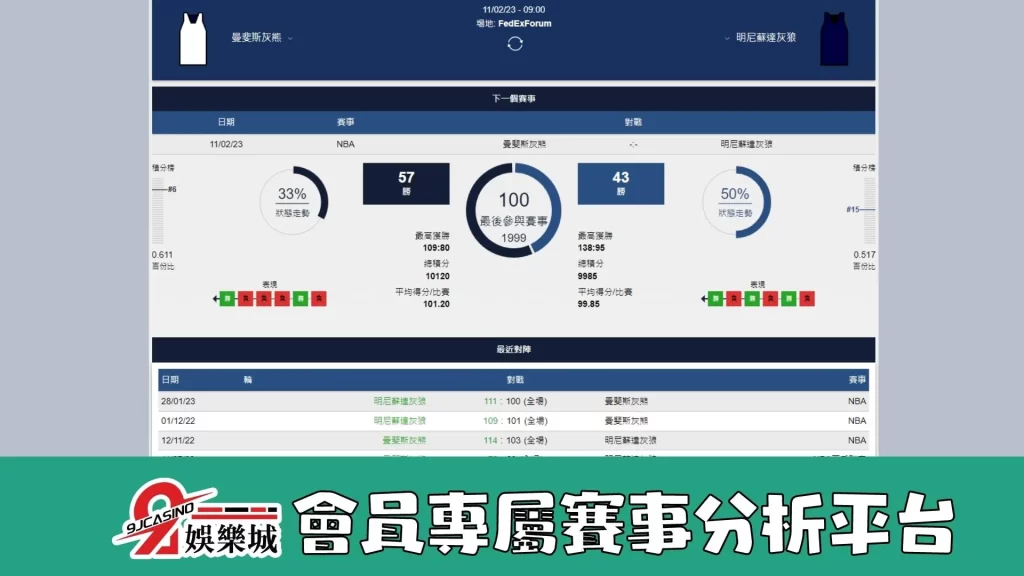Viewport: 1024px width, 576px height.
Task: Click the 33% 狀態走勢 ring chart
Action: click(x=293, y=201)
